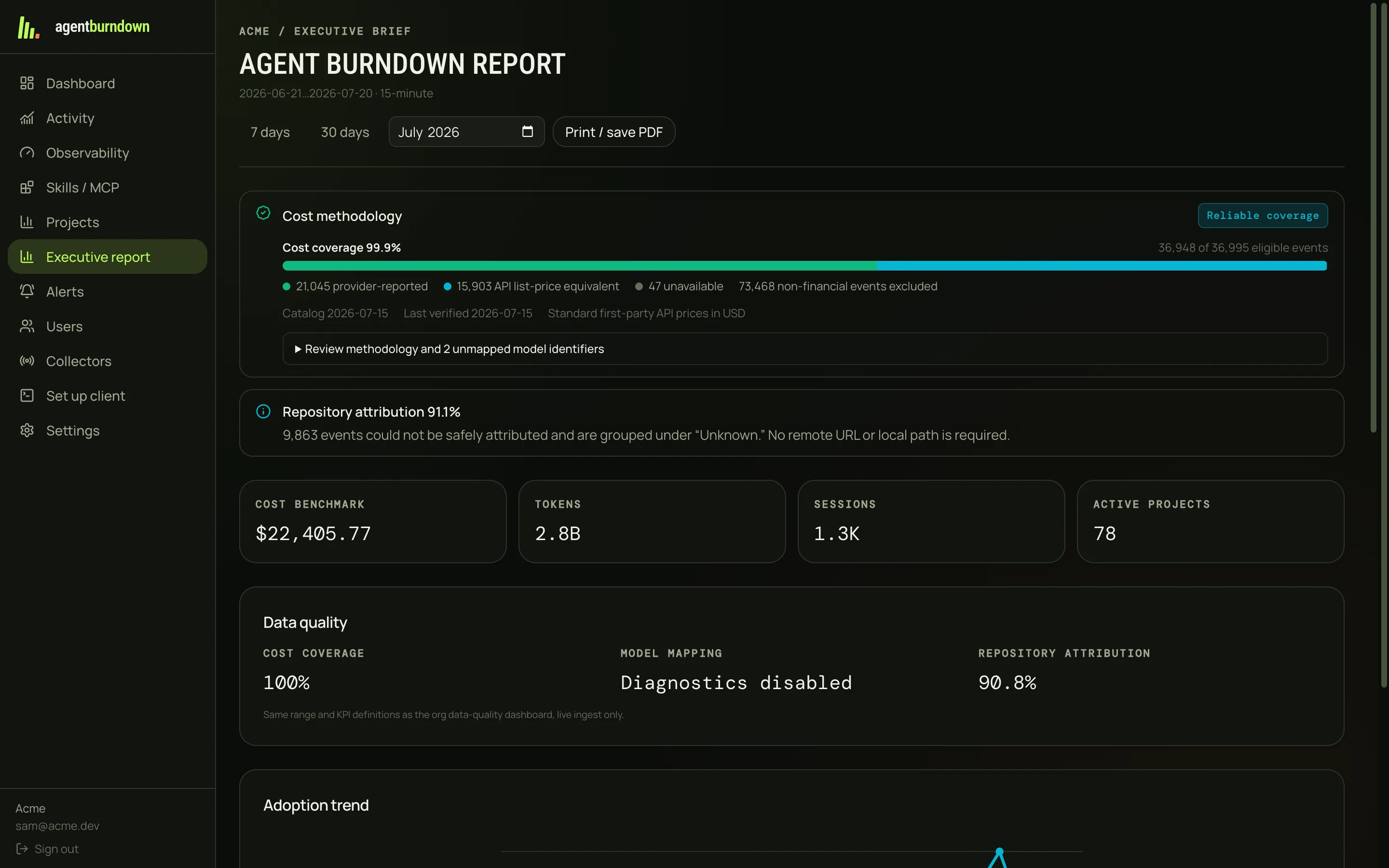The width and height of the screenshot is (1389, 868).
Task: Click 'Standard first-party API prices in USD'
Action: point(646,313)
